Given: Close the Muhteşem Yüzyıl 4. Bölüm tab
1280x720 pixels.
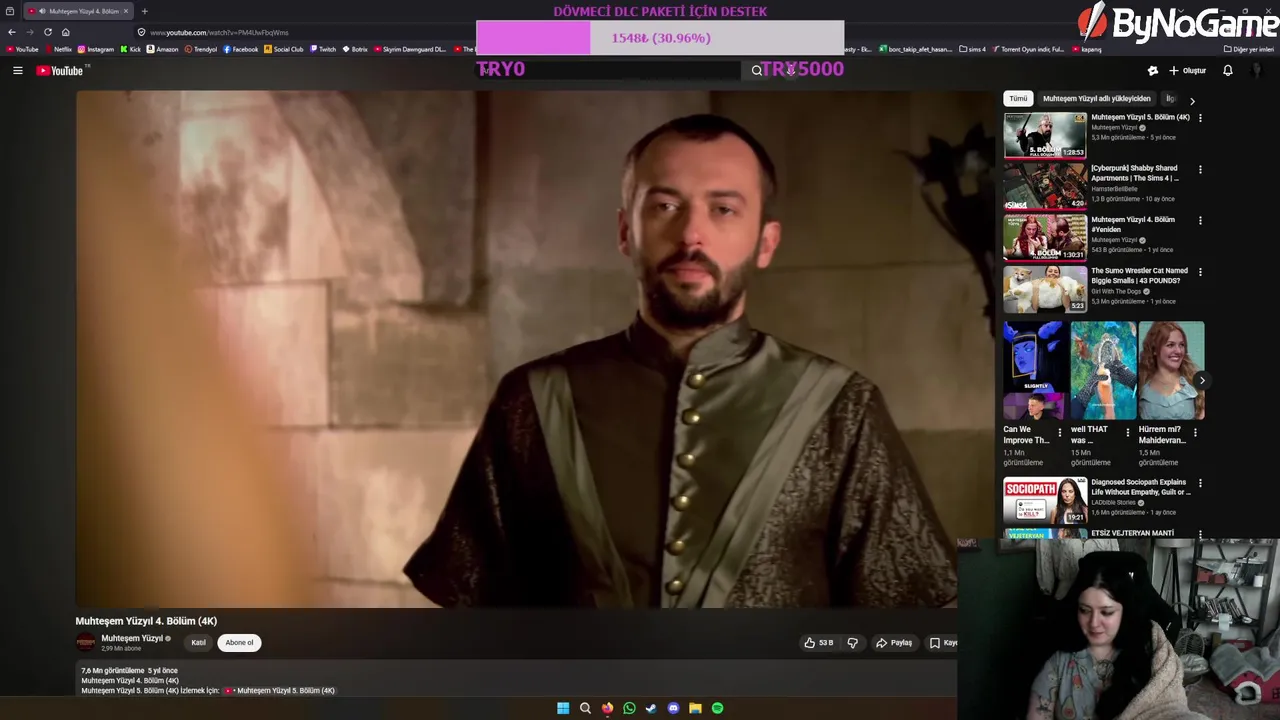Looking at the screenshot, I should click(x=126, y=11).
